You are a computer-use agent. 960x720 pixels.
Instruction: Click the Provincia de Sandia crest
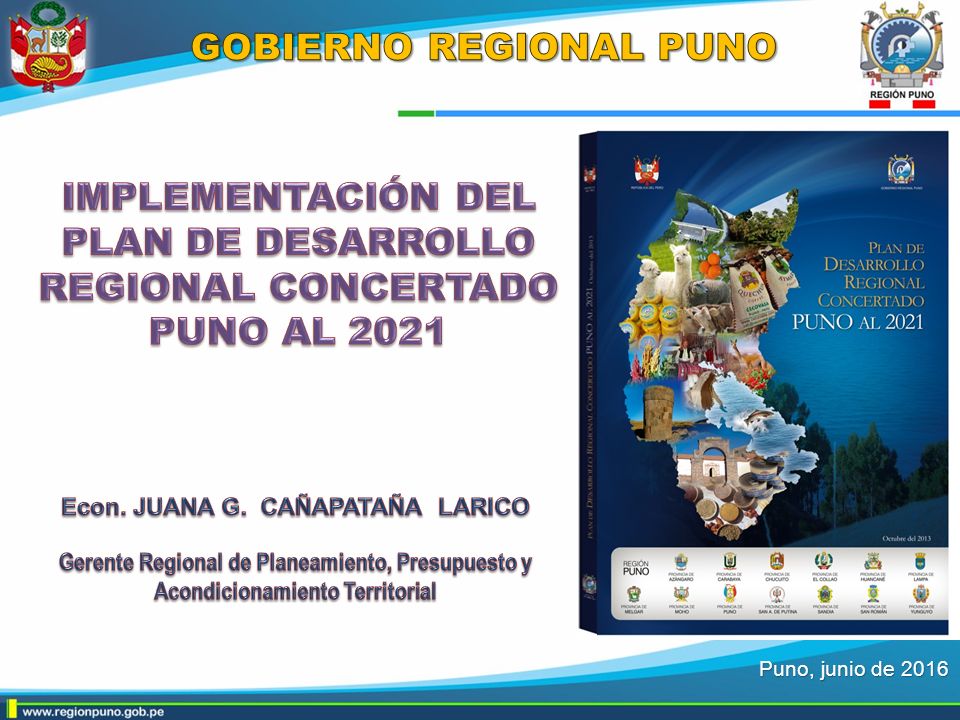click(x=825, y=594)
